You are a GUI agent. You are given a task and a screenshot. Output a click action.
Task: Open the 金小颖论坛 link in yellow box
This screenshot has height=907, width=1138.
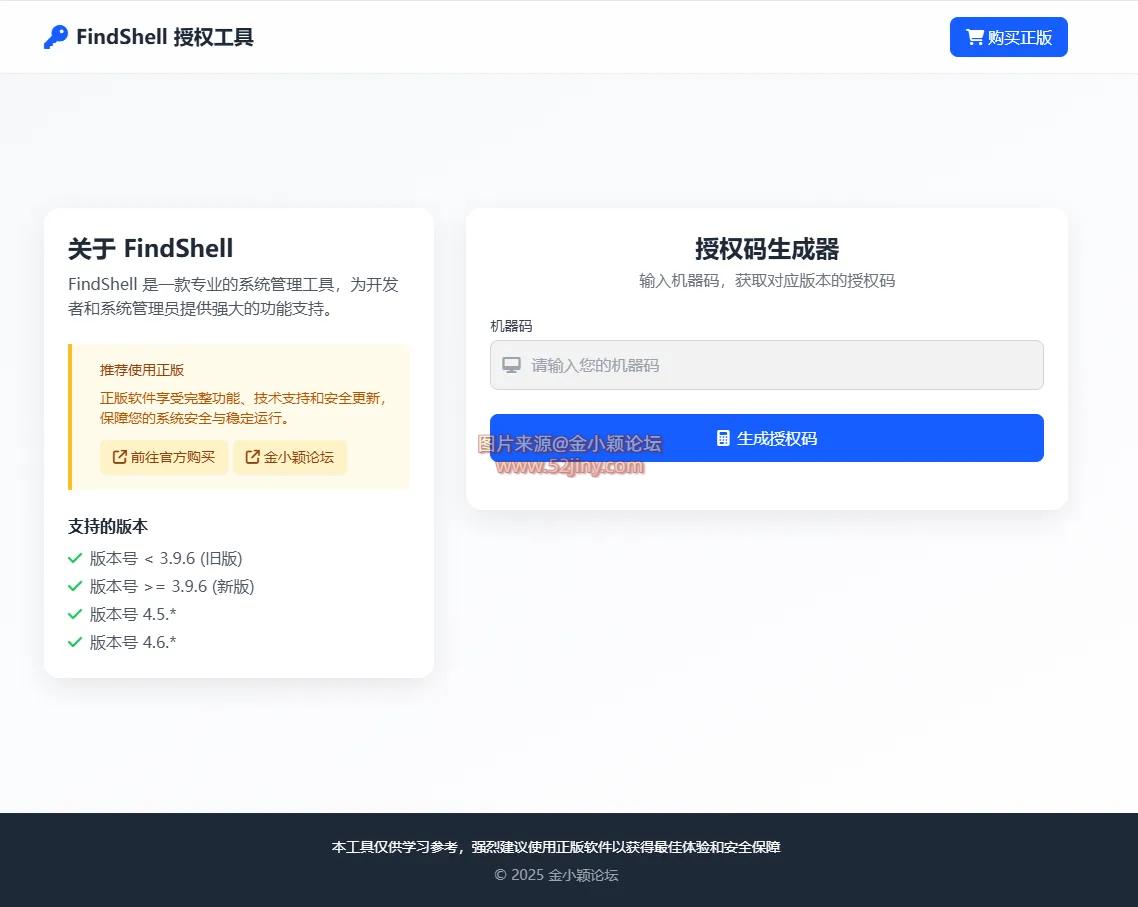[x=290, y=457]
